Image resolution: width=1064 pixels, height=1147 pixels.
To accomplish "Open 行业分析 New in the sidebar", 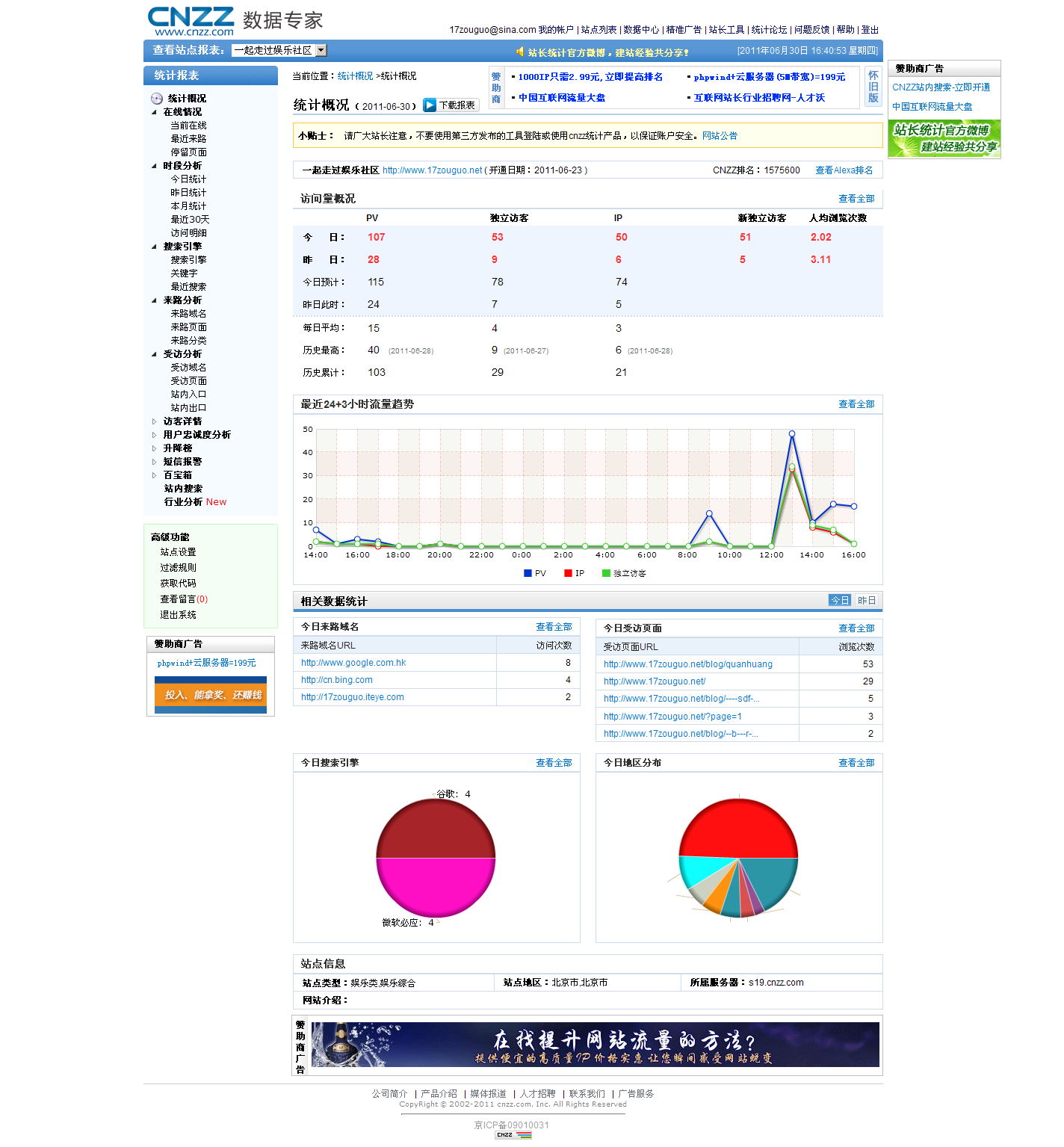I will pyautogui.click(x=195, y=502).
